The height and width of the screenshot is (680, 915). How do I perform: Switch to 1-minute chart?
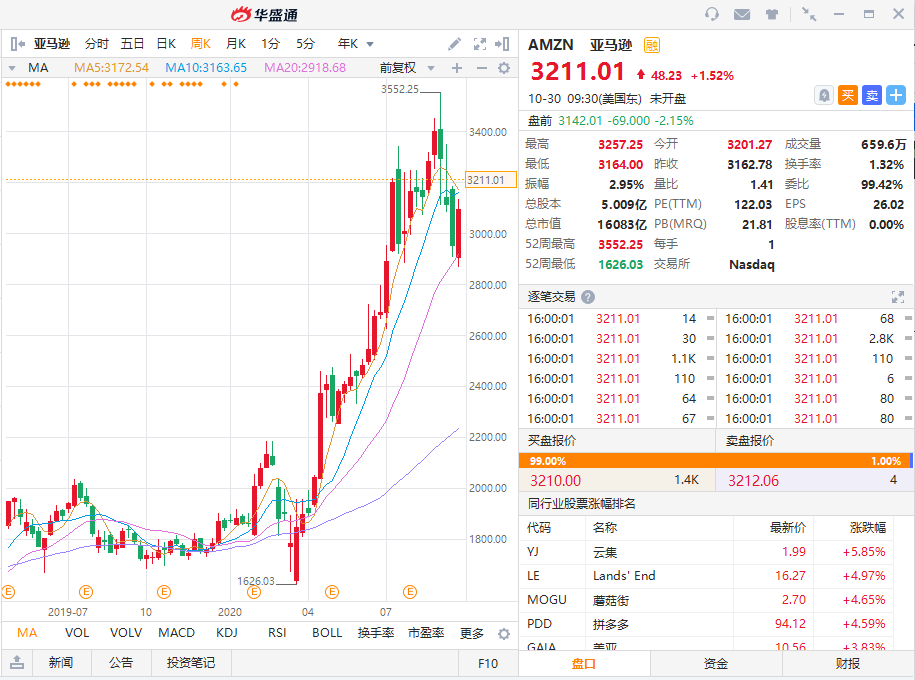[271, 44]
